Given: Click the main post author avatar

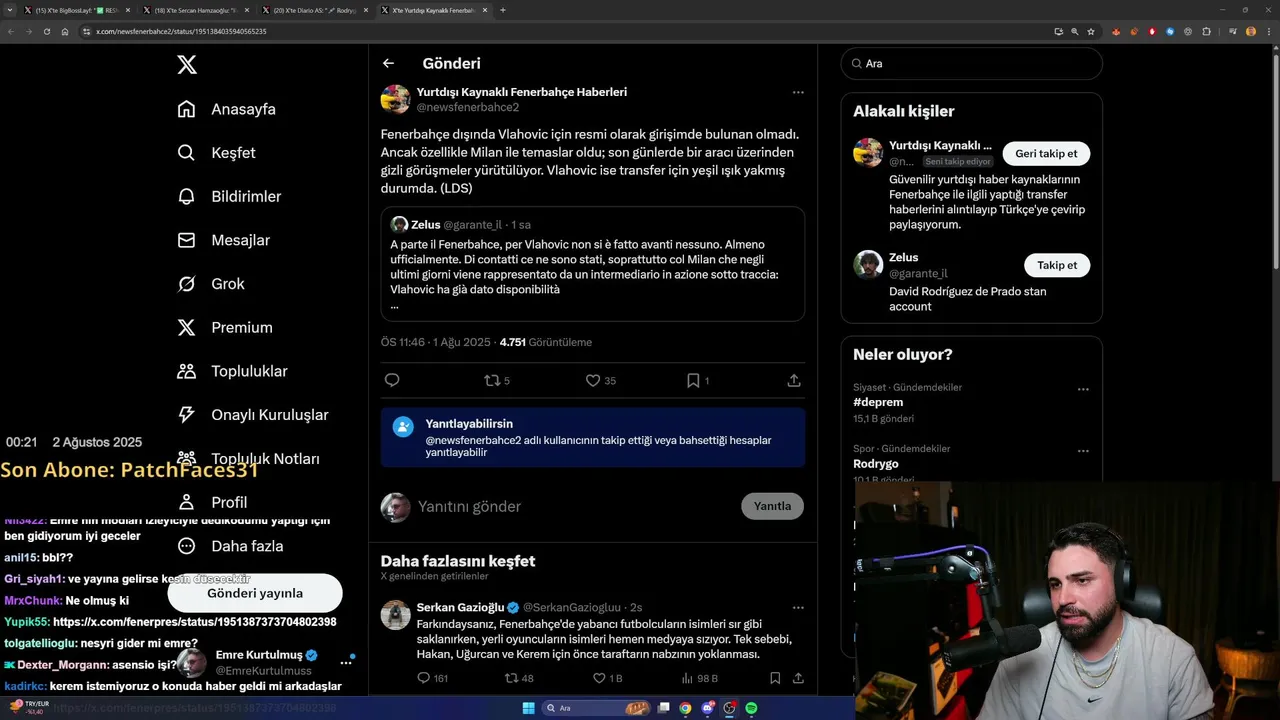Looking at the screenshot, I should click(x=396, y=99).
